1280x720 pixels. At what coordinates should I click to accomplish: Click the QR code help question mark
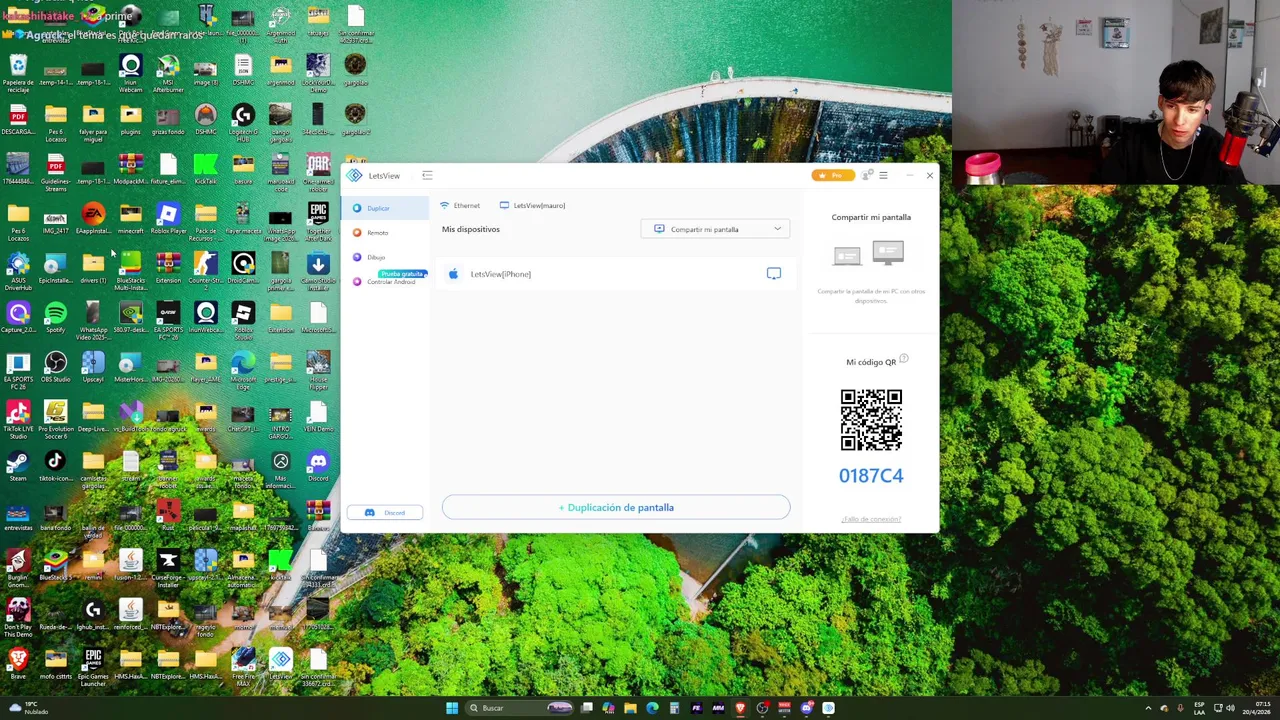point(904,358)
